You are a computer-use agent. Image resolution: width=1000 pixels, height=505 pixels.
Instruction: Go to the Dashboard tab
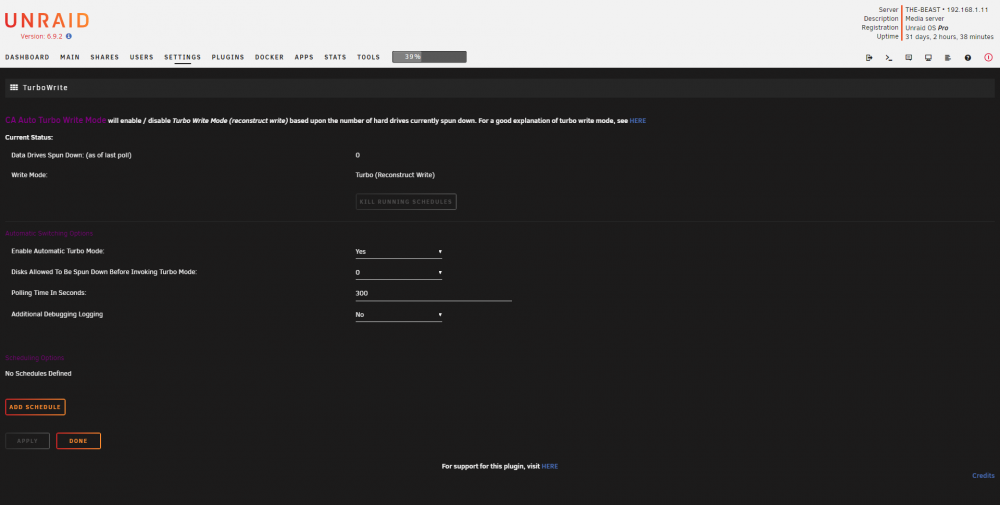click(27, 57)
